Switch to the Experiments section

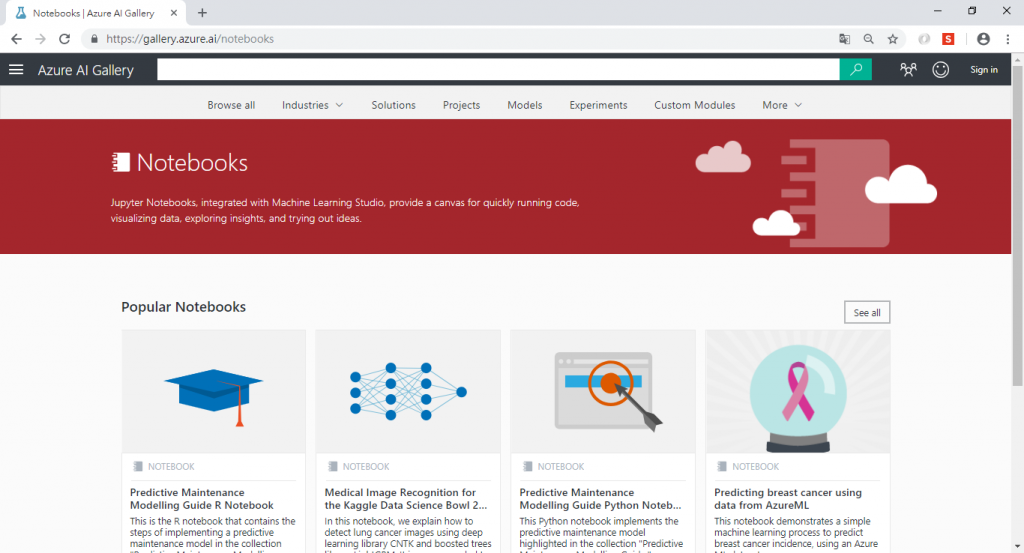[x=598, y=105]
